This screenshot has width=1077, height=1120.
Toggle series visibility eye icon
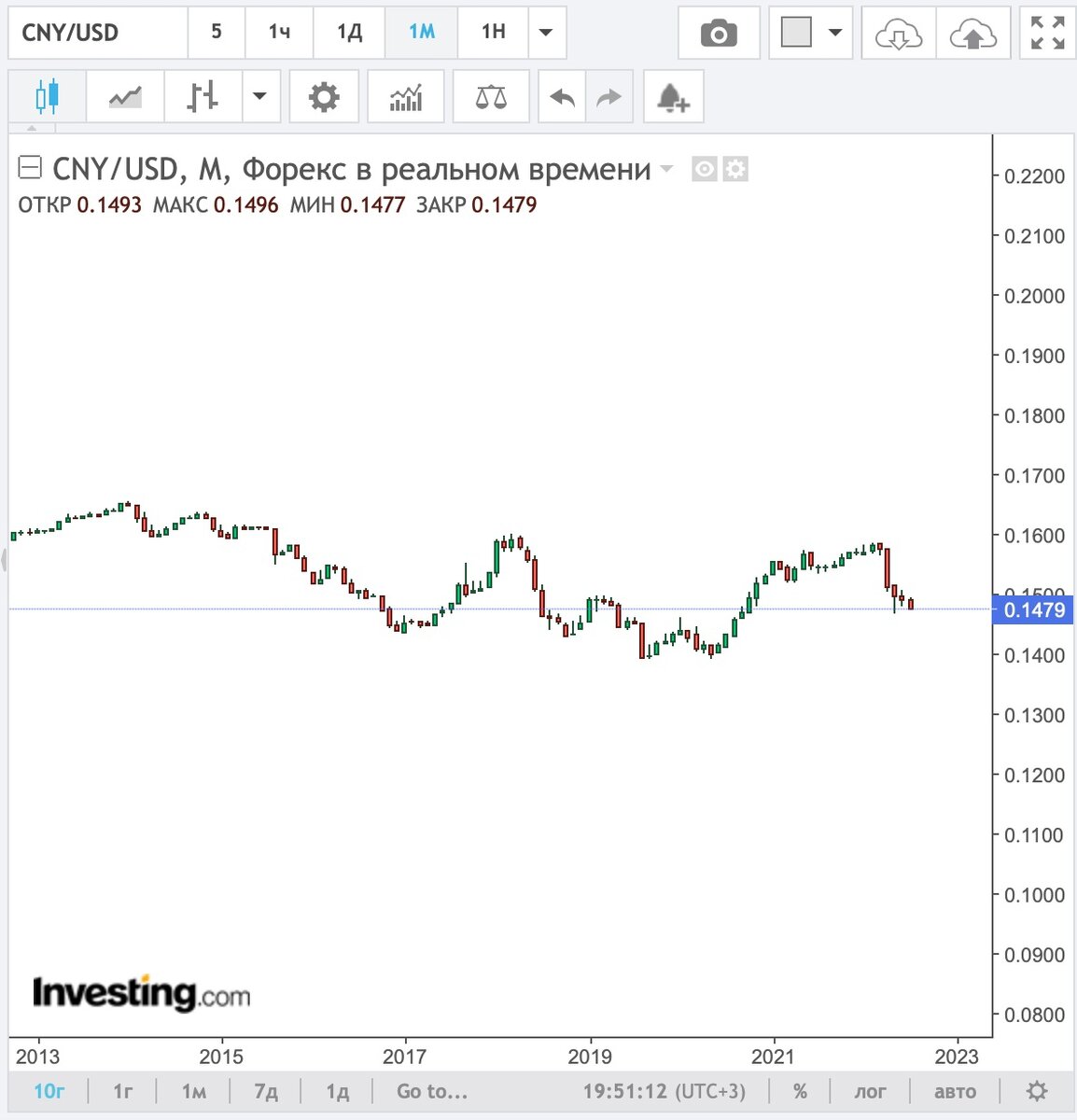(705, 170)
